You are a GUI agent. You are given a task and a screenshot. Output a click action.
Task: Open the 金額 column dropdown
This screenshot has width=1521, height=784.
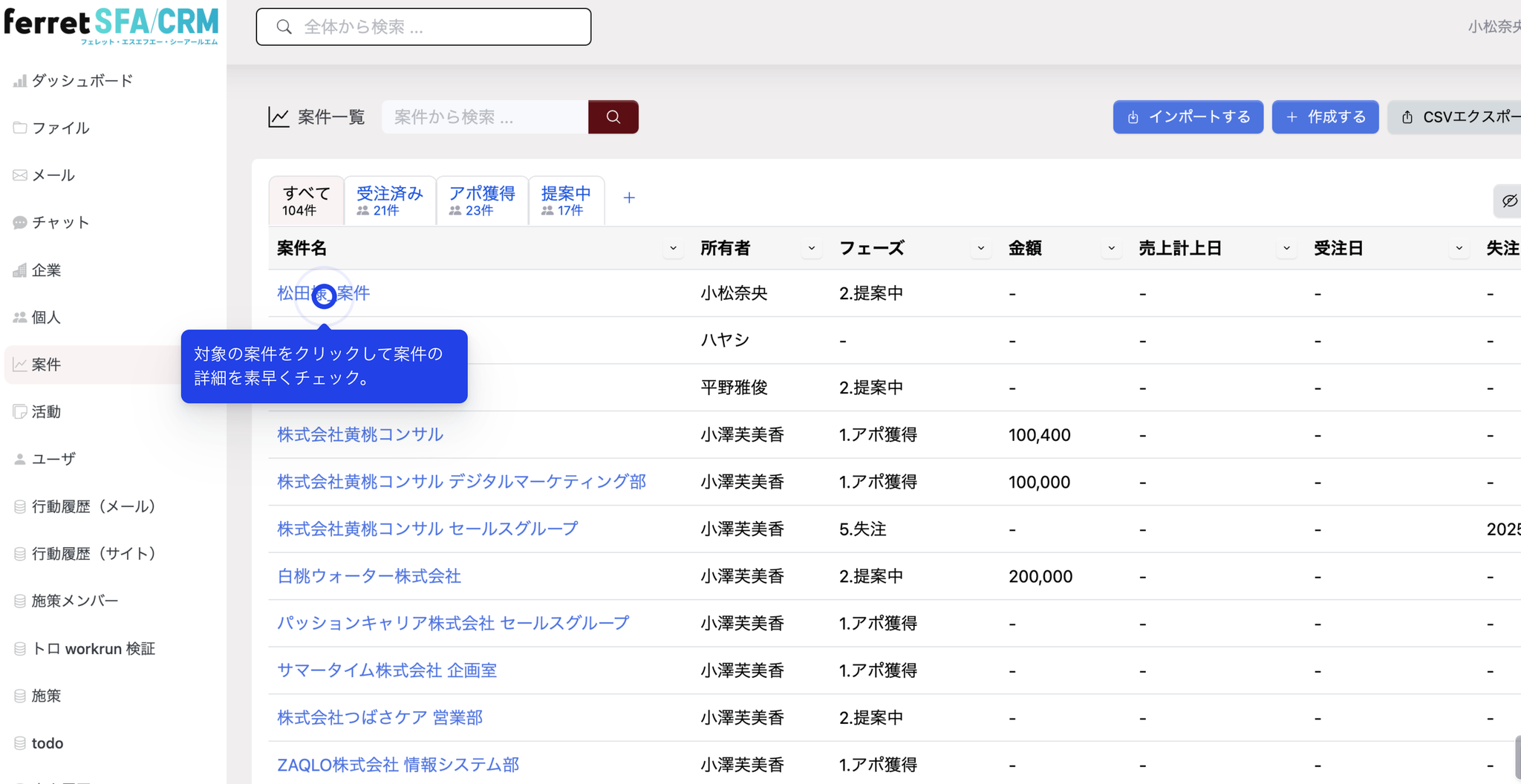click(x=1111, y=248)
